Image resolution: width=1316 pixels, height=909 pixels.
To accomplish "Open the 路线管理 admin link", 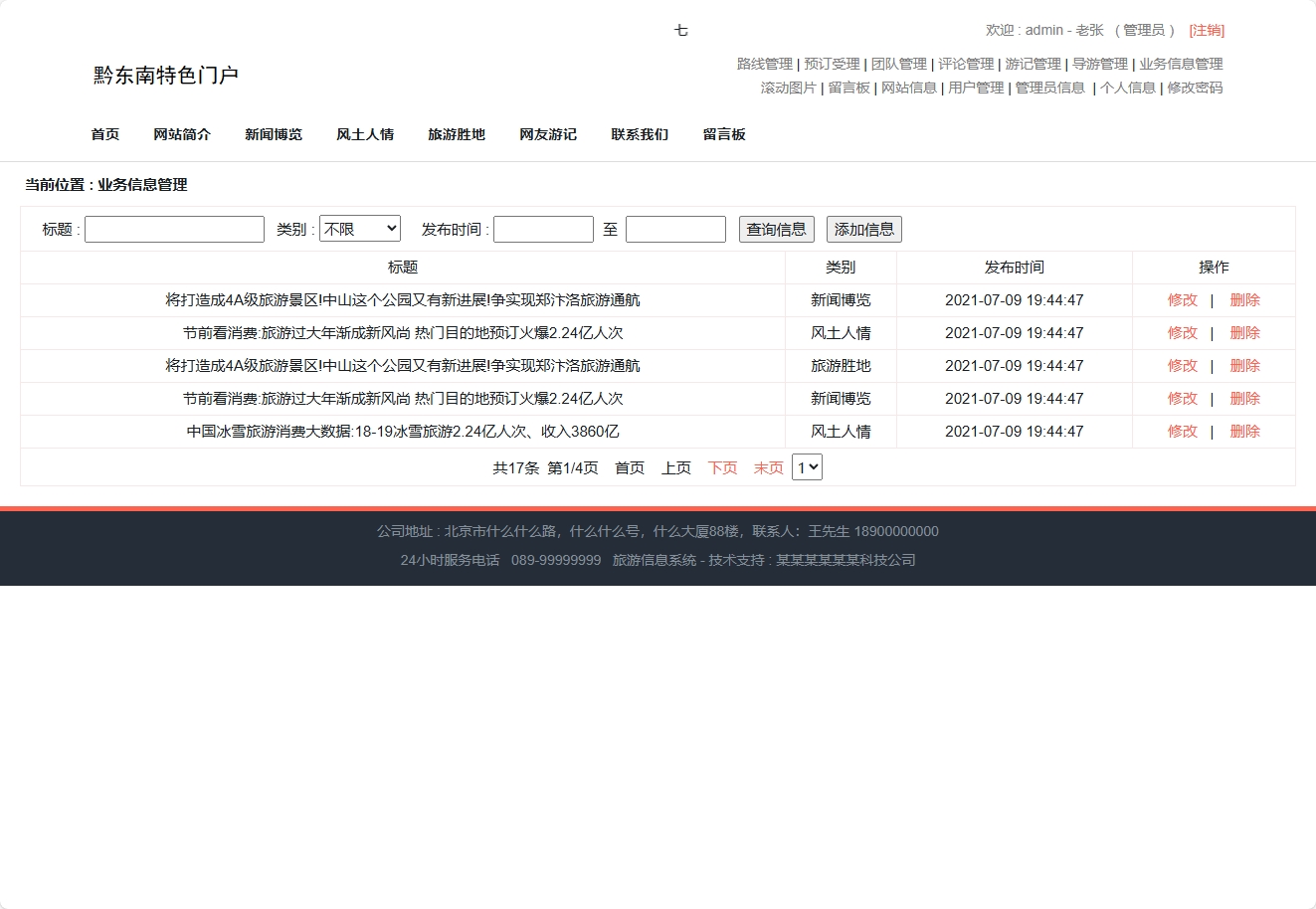I will point(764,64).
